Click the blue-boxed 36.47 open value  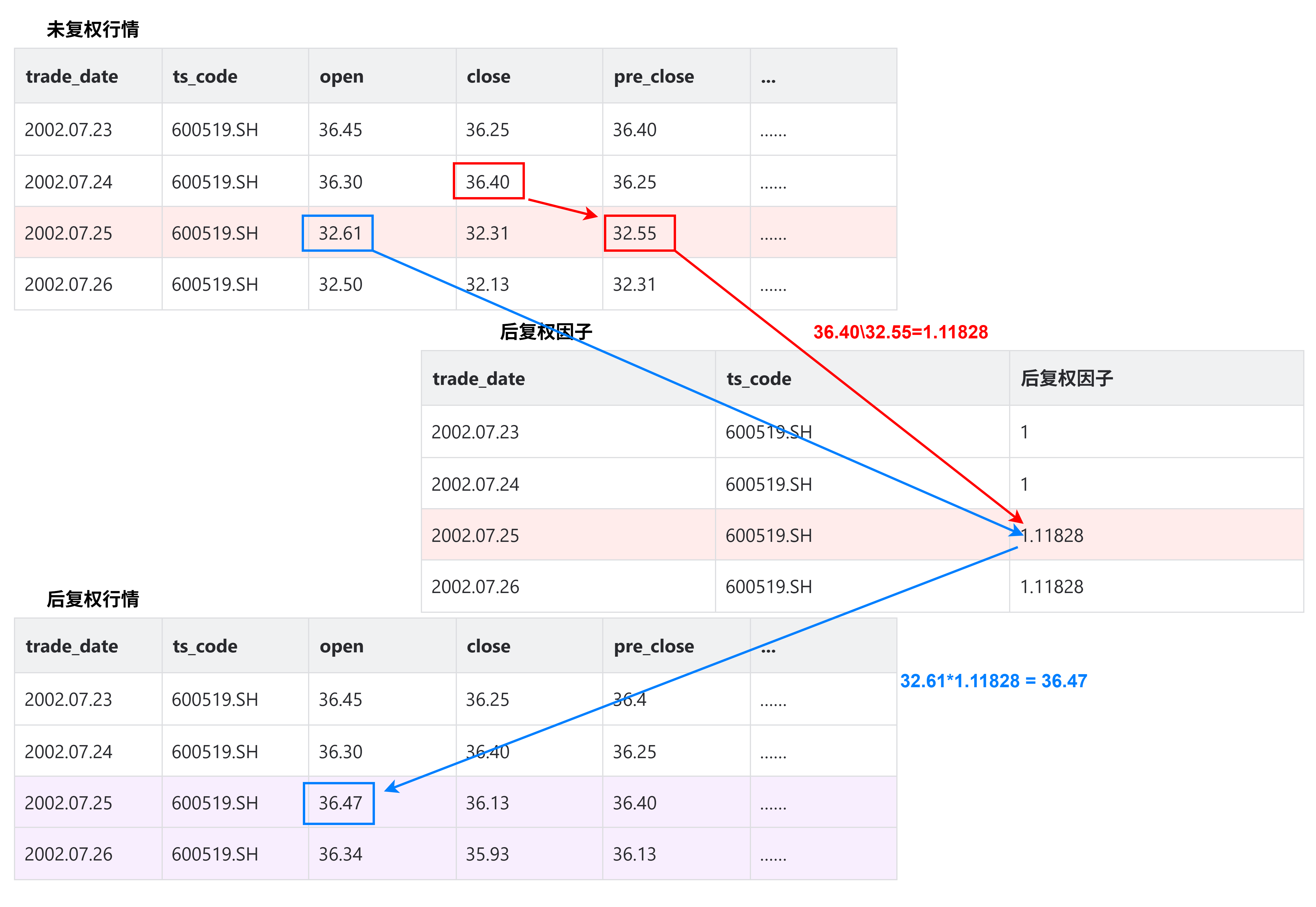click(x=340, y=803)
